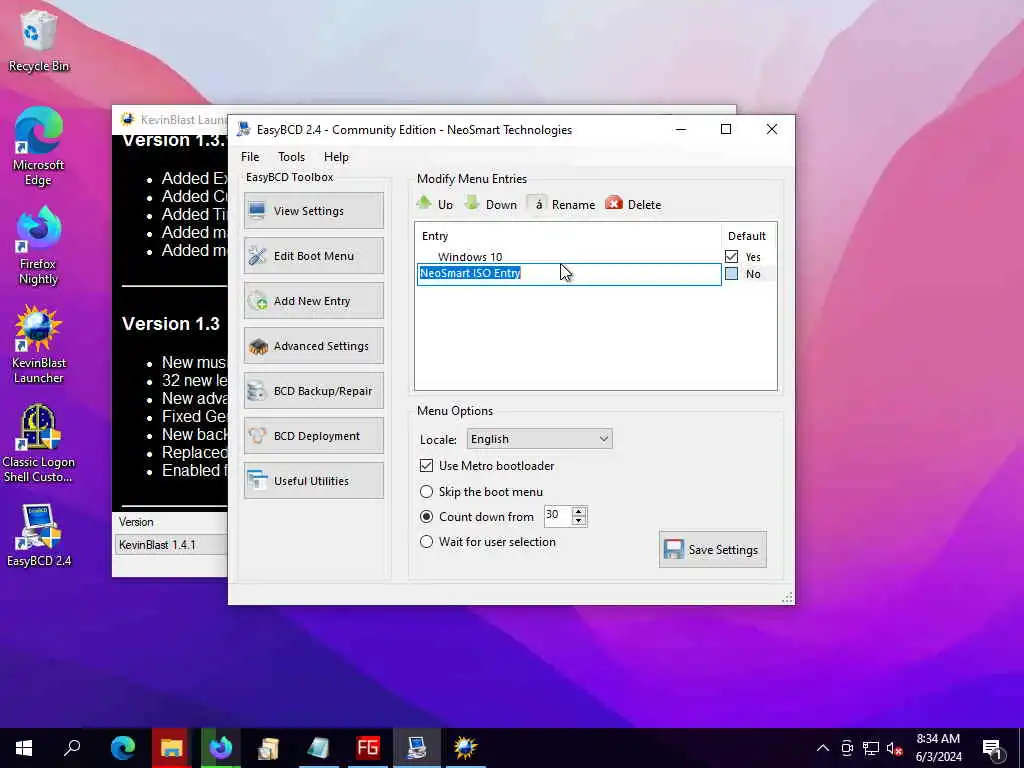Image resolution: width=1024 pixels, height=768 pixels.
Task: Select Firefox Nightly desktop shortcut
Action: click(x=39, y=246)
